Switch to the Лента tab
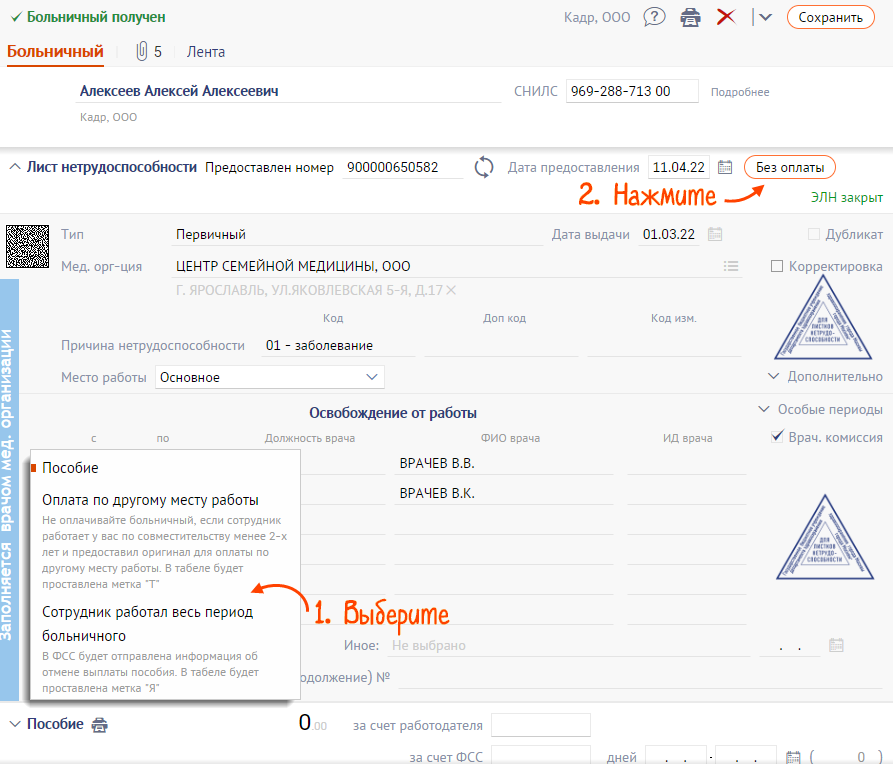The image size is (893, 764). [205, 52]
